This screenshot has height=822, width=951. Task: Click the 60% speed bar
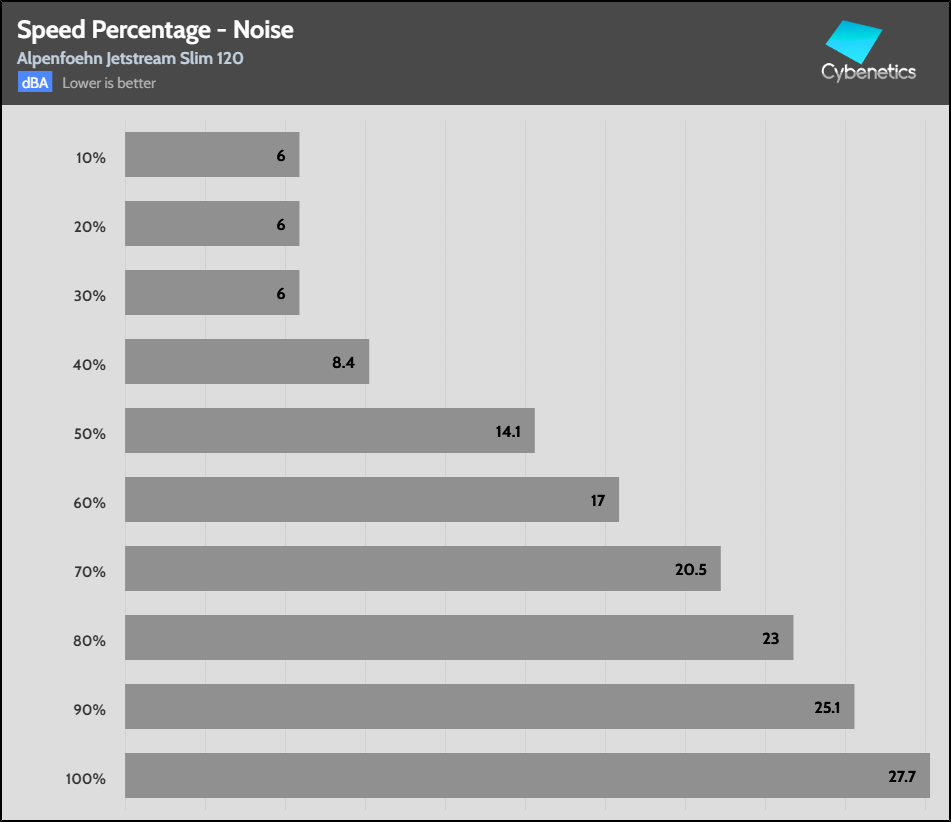[371, 499]
